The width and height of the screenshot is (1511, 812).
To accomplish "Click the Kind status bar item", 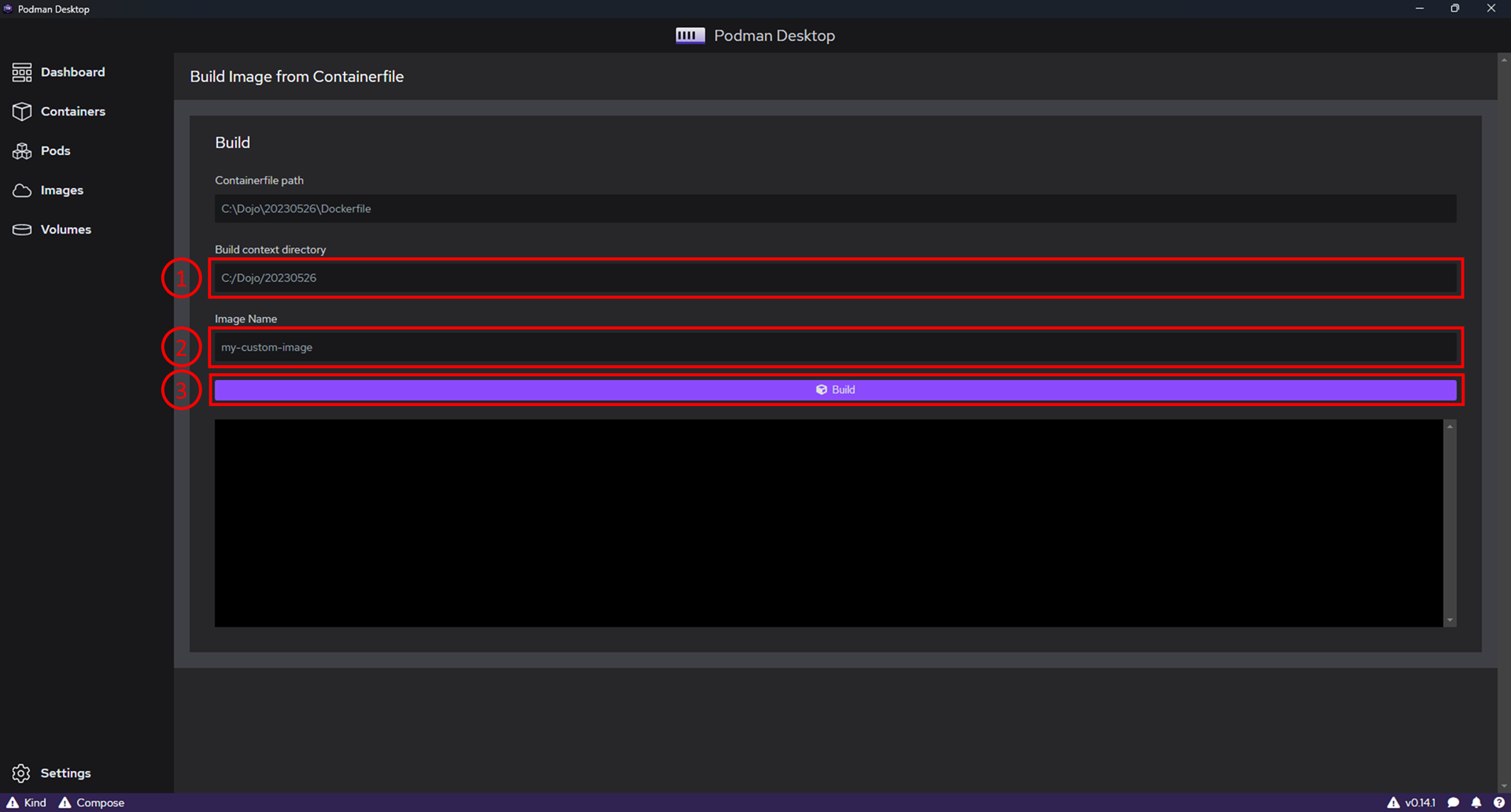I will click(x=27, y=803).
